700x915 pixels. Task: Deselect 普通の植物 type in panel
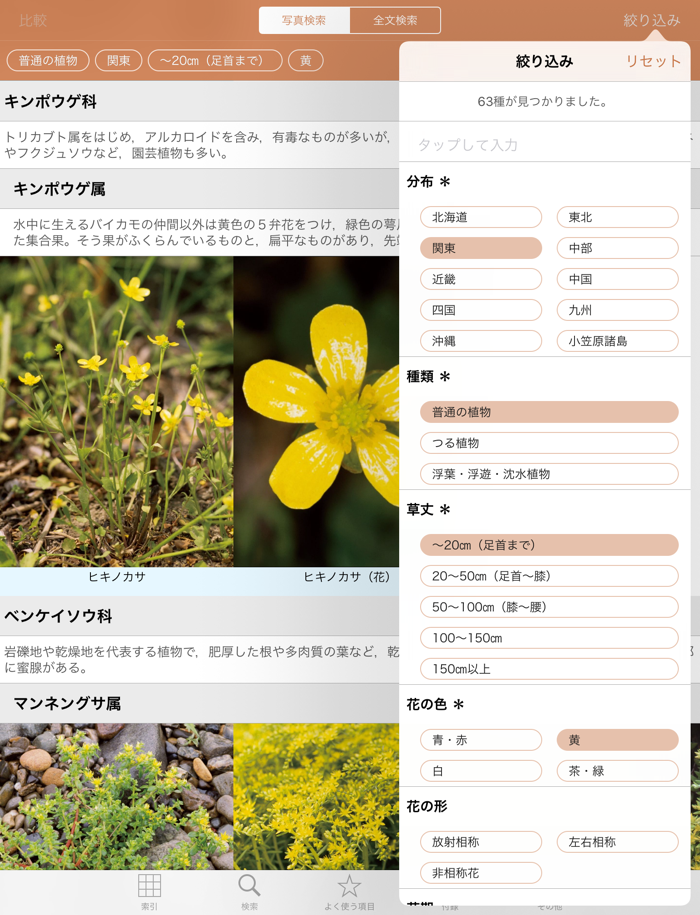549,412
